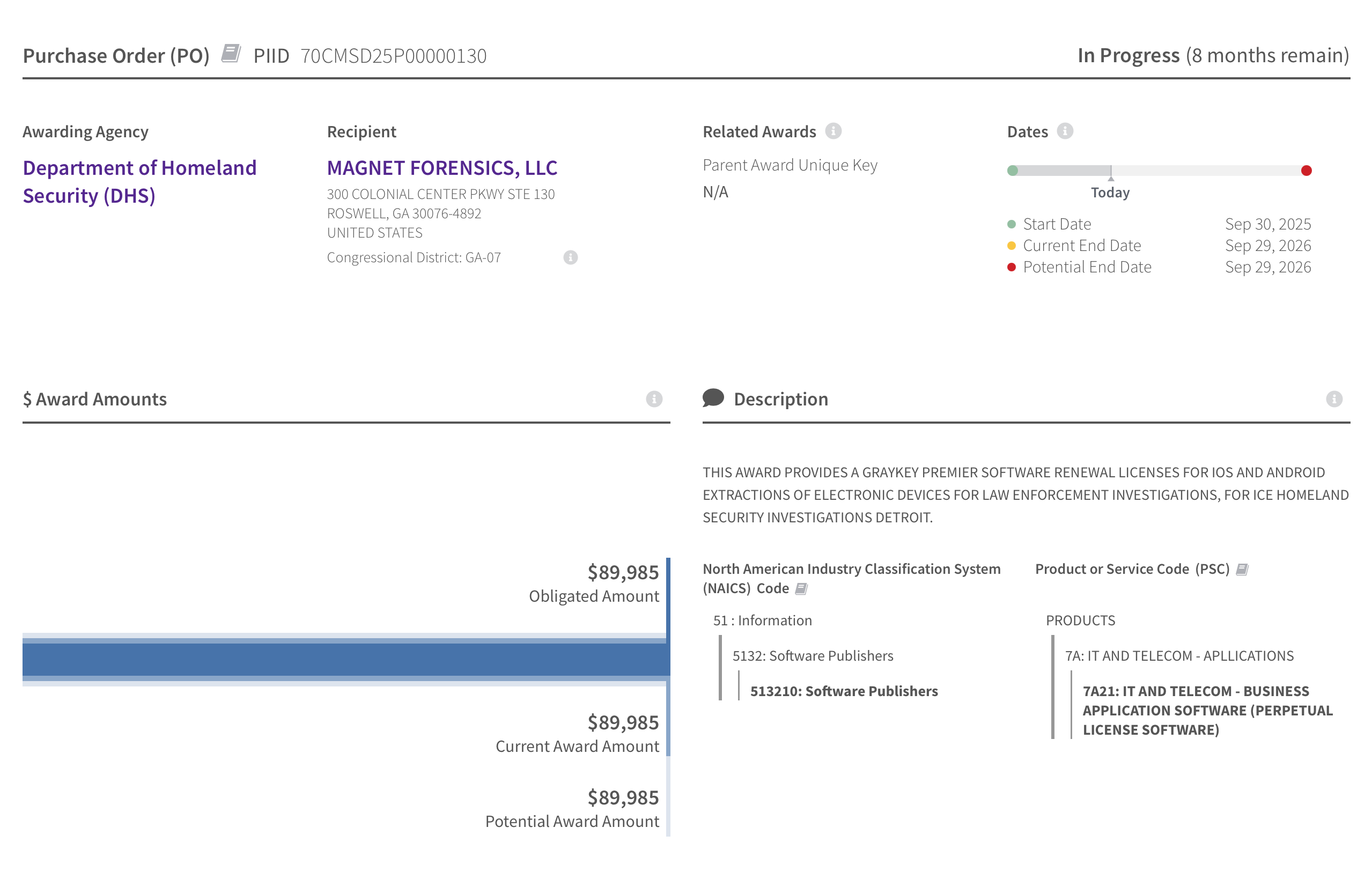Select 5132: Software Publishers tree entry
The width and height of the screenshot is (1372, 872).
point(813,655)
